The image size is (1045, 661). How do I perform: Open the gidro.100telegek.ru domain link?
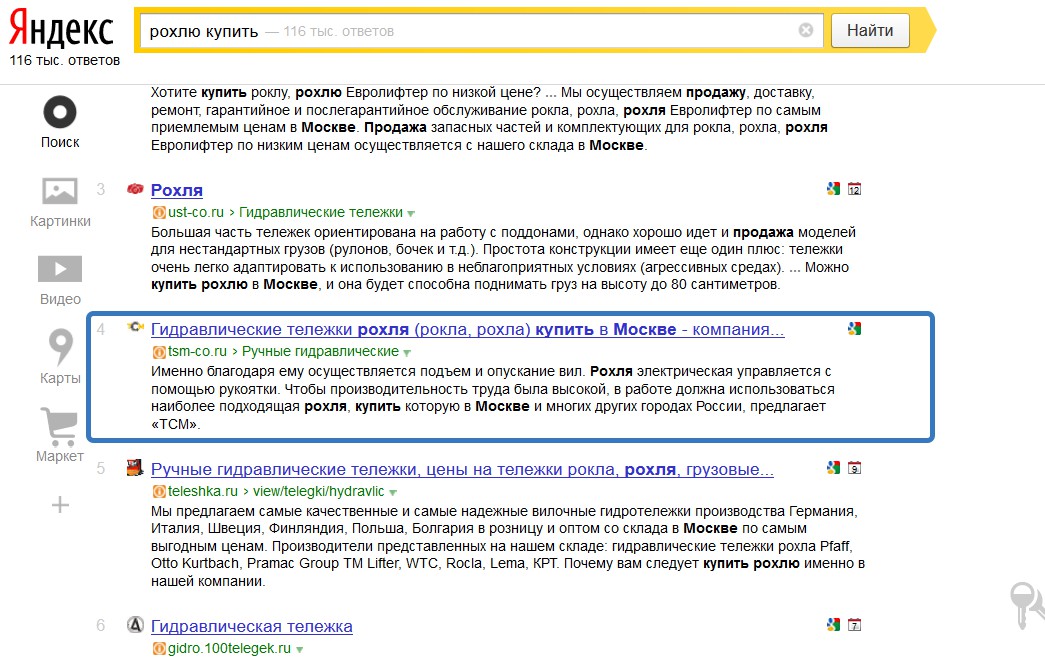[229, 648]
